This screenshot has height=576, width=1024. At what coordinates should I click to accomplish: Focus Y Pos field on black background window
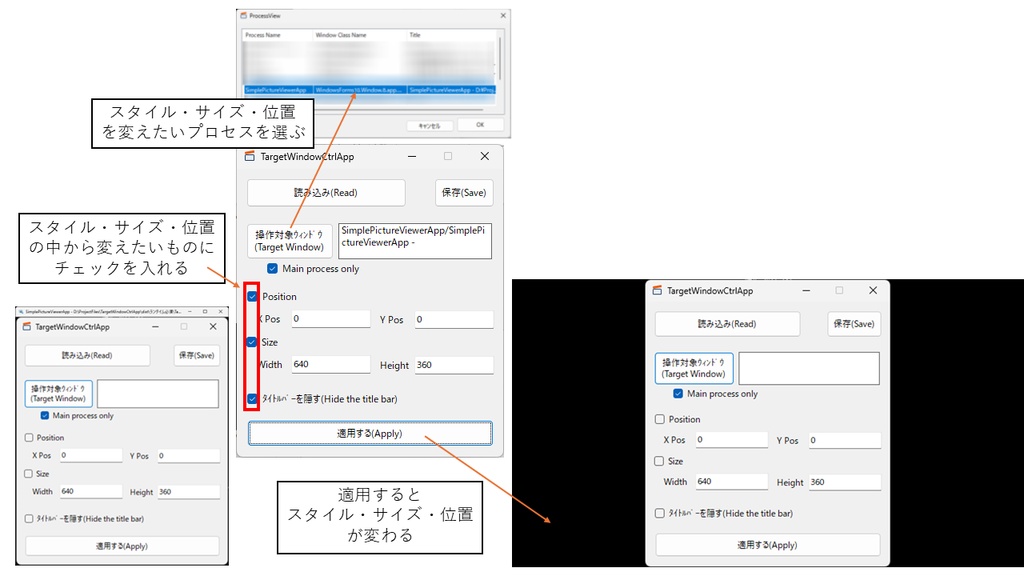pyautogui.click(x=844, y=440)
